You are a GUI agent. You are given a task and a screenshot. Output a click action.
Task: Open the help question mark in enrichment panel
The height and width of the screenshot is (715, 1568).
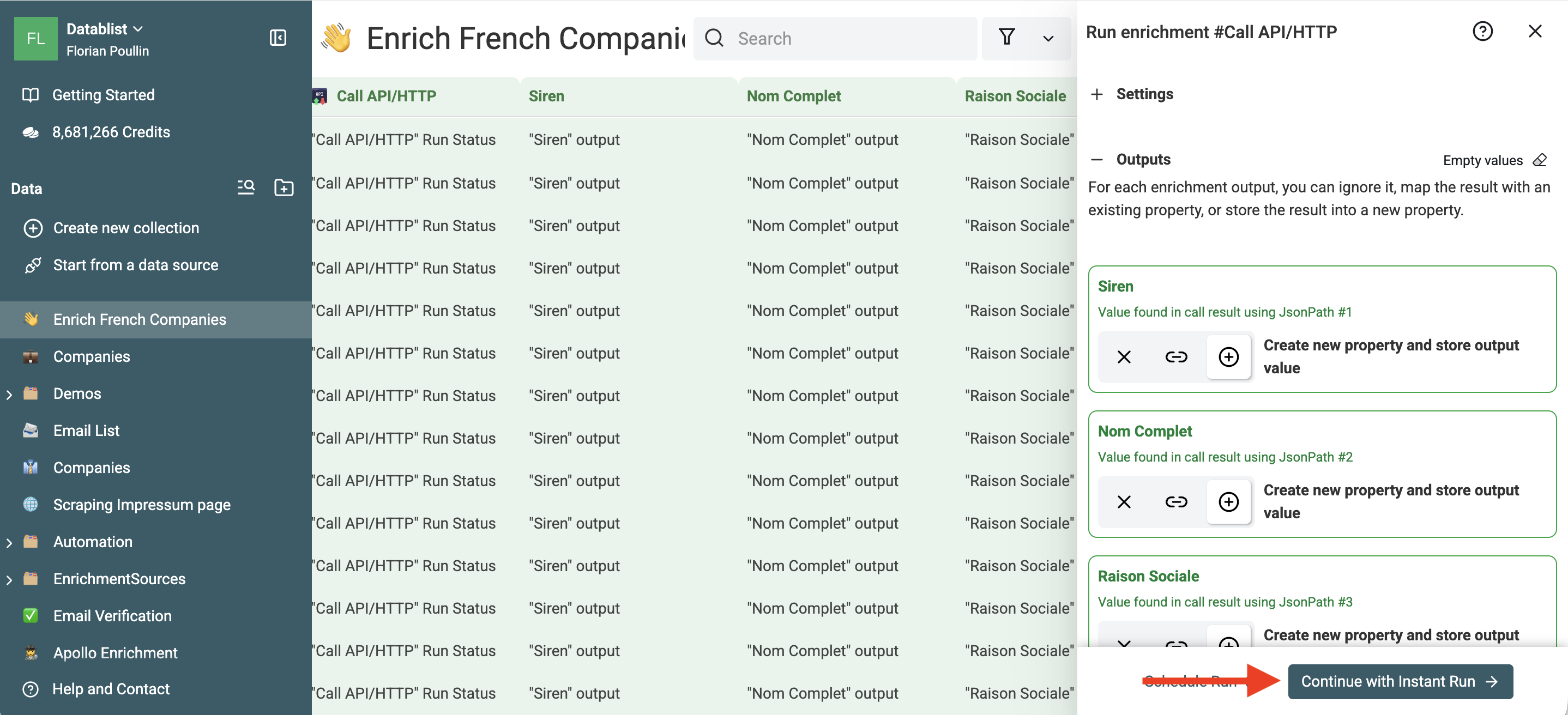[1482, 32]
